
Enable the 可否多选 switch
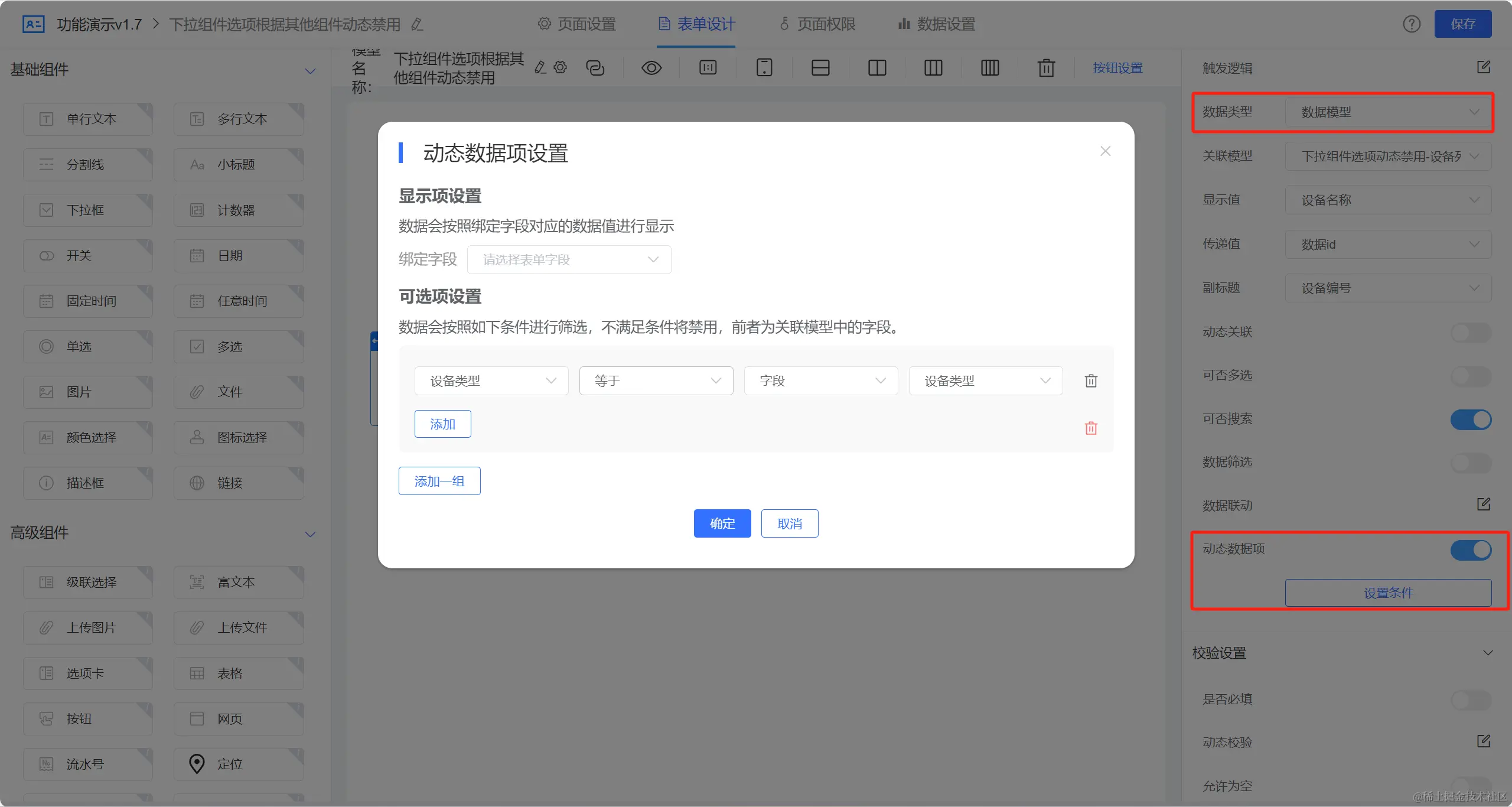[x=1471, y=376]
